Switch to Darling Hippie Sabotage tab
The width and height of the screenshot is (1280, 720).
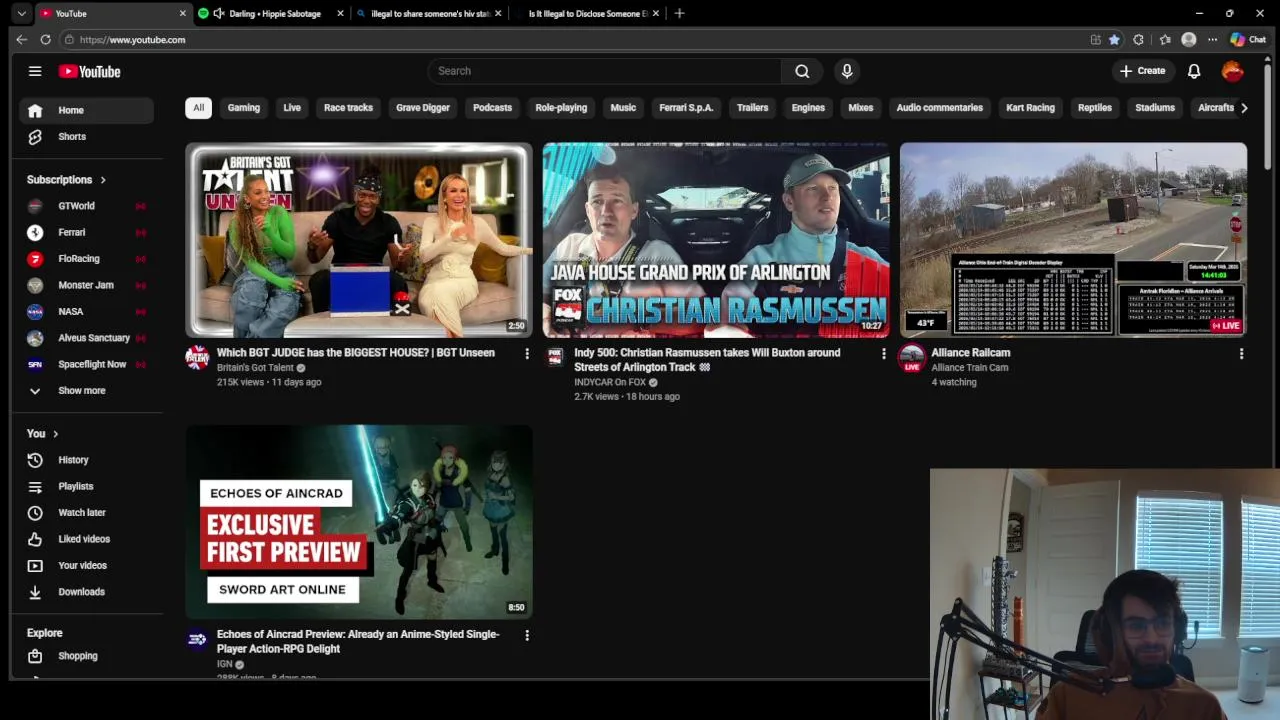click(x=272, y=14)
